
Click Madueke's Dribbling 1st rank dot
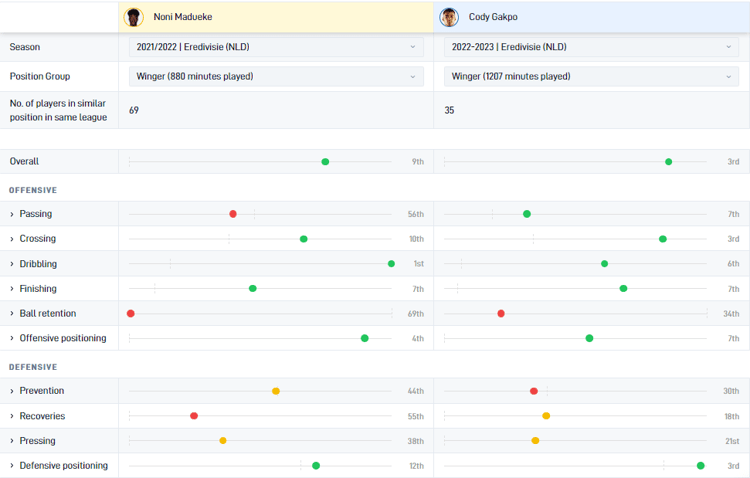[x=391, y=264]
